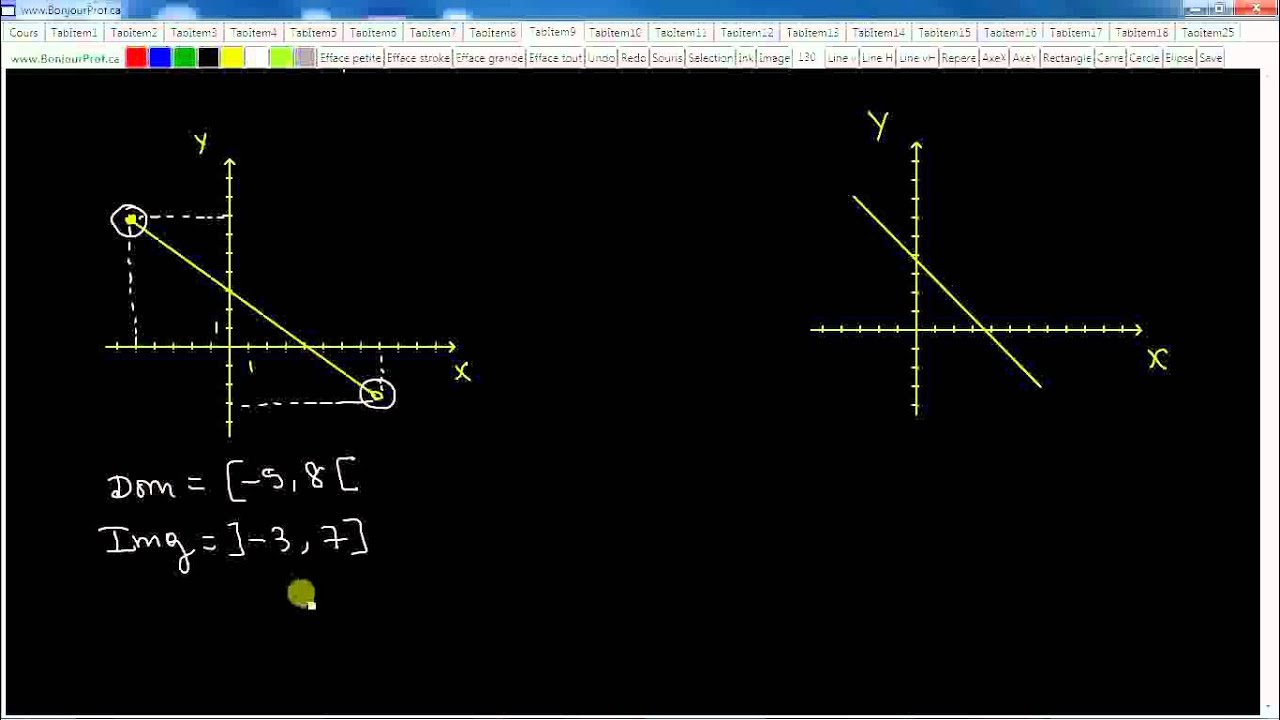Choose the Cercle circle tool

[1144, 58]
